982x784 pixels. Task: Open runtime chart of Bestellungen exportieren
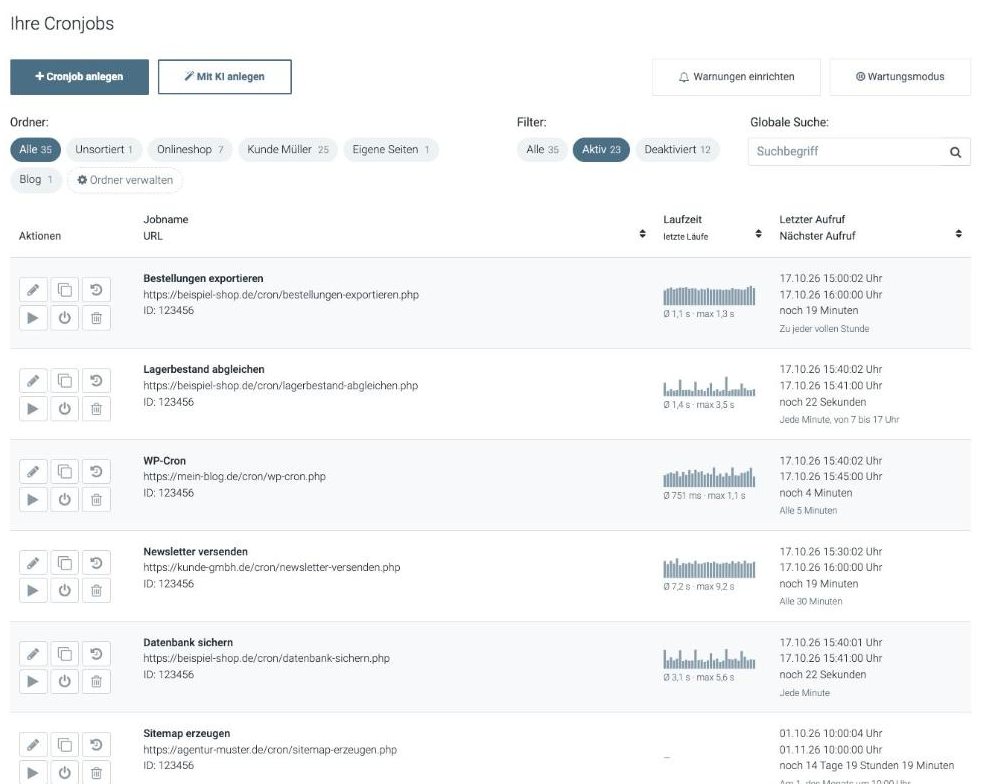tap(709, 296)
